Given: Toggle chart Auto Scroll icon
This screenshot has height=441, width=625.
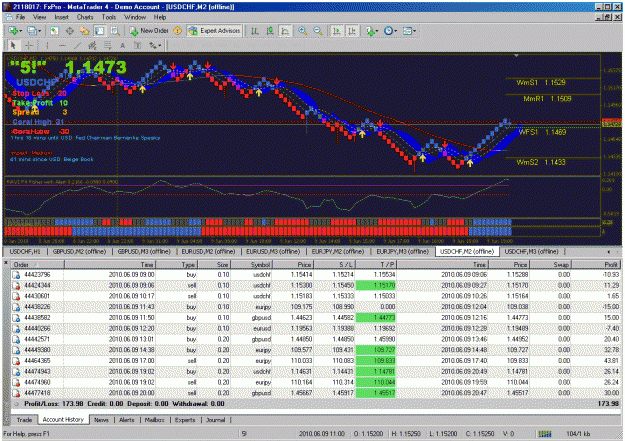Looking at the screenshot, I should [337, 31].
